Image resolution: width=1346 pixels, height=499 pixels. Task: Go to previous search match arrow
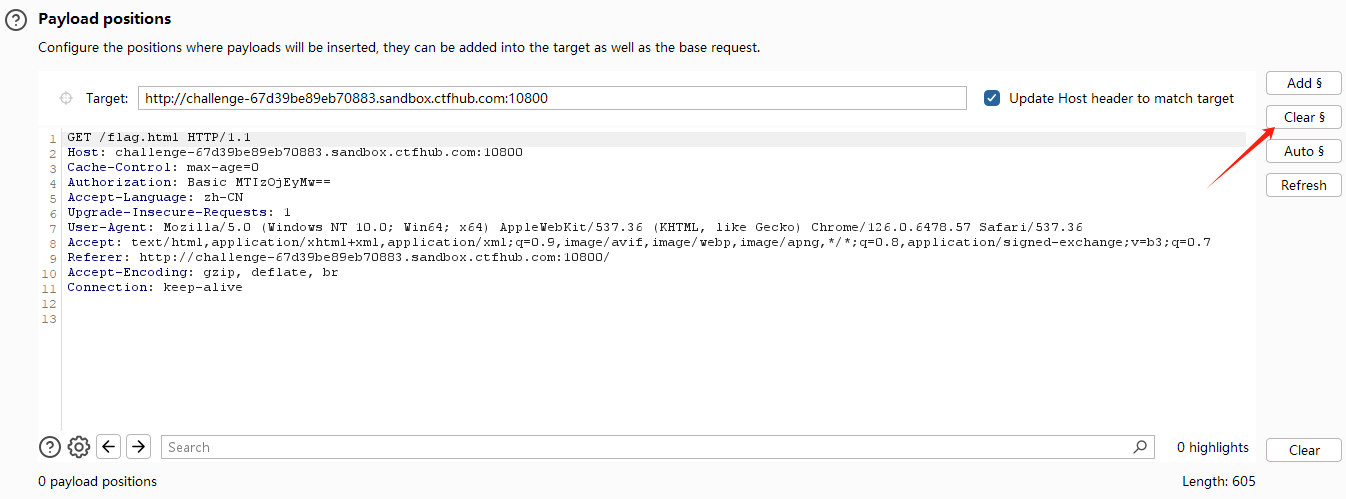[x=110, y=447]
